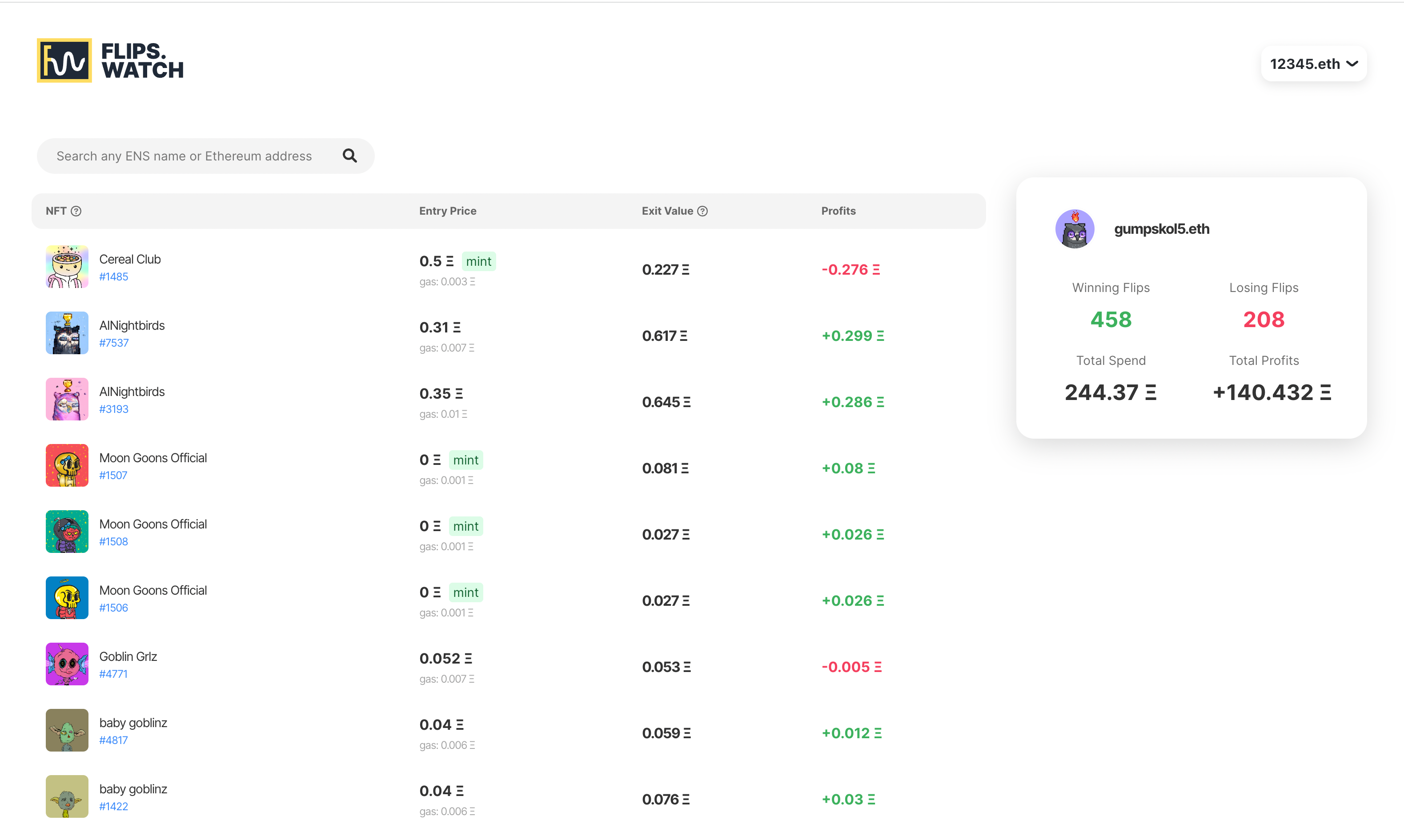Viewport: 1404px width, 840px height.
Task: Click the Goblin Grlz collection name
Action: (128, 656)
